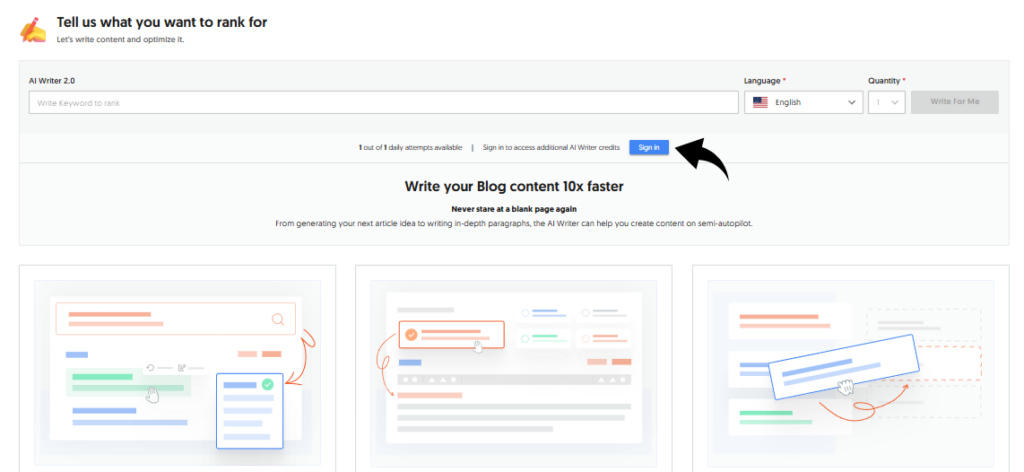Click the green checkmark badge in first illustration
This screenshot has height=472, width=1024.
pos(267,385)
